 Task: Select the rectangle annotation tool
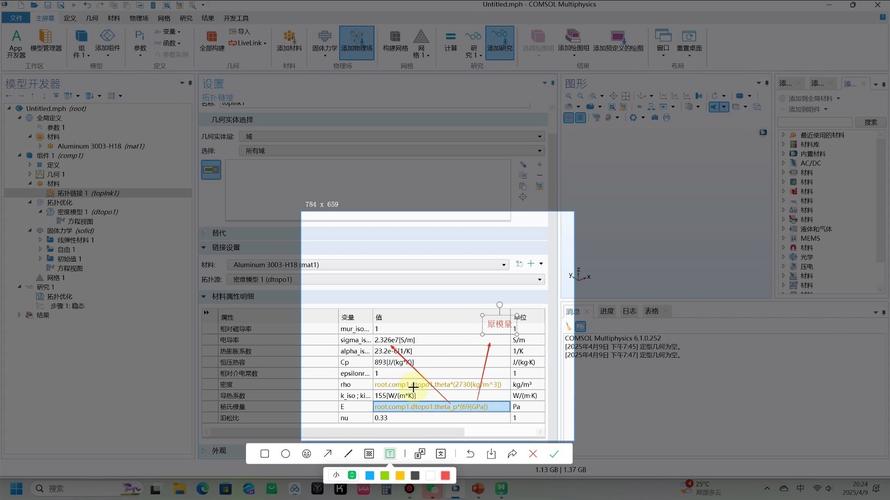tap(265, 454)
